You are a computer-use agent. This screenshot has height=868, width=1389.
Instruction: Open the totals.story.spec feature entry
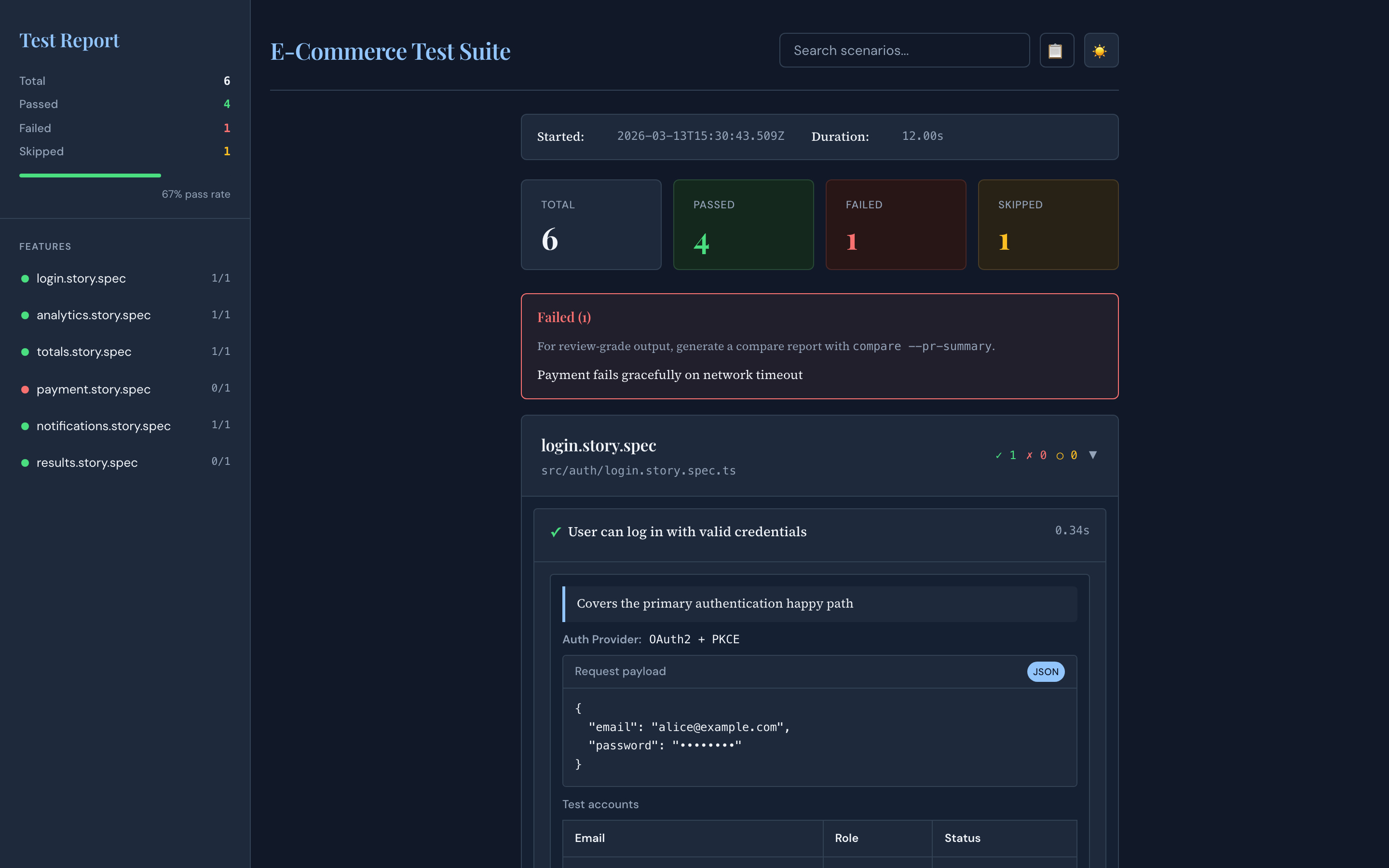click(x=84, y=352)
